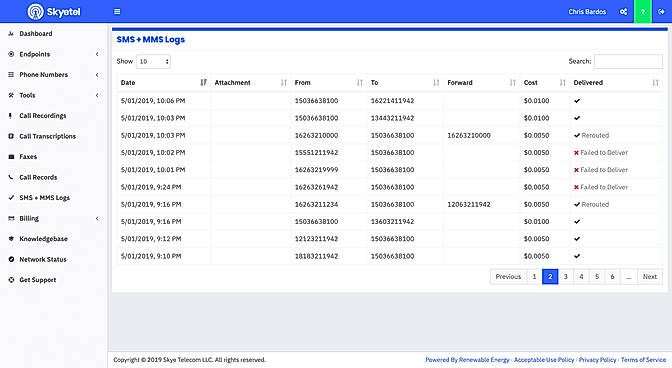
Task: Click the Skyetel logo
Action: (x=54, y=12)
